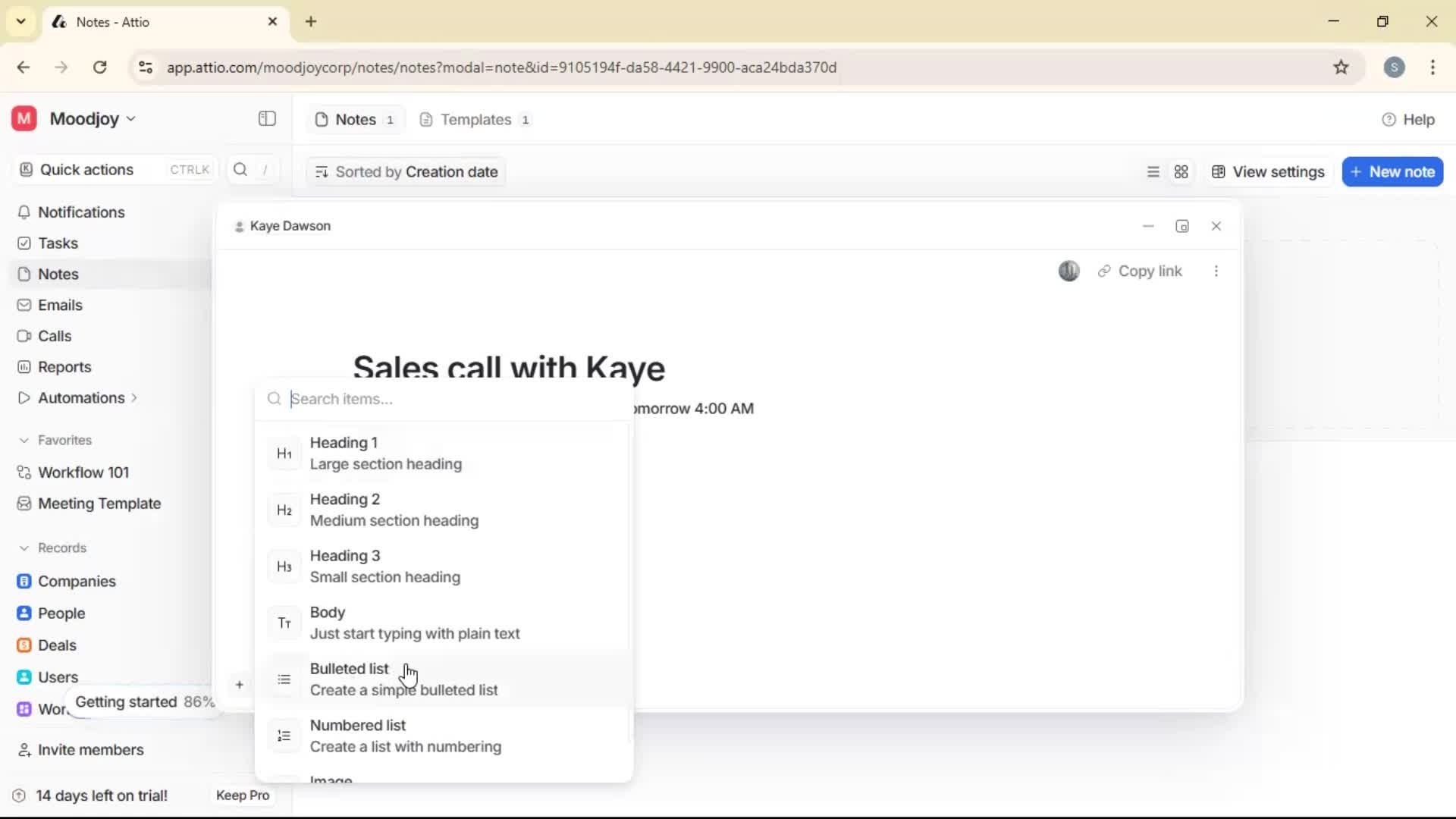The height and width of the screenshot is (819, 1456).
Task: Open the Deals record list
Action: 56,645
